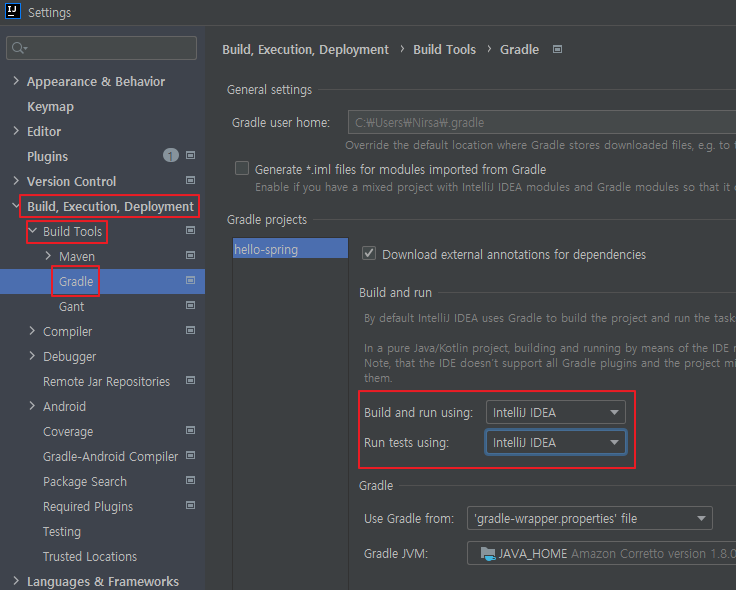Select Gradle in the settings tree
The image size is (736, 590).
(76, 281)
